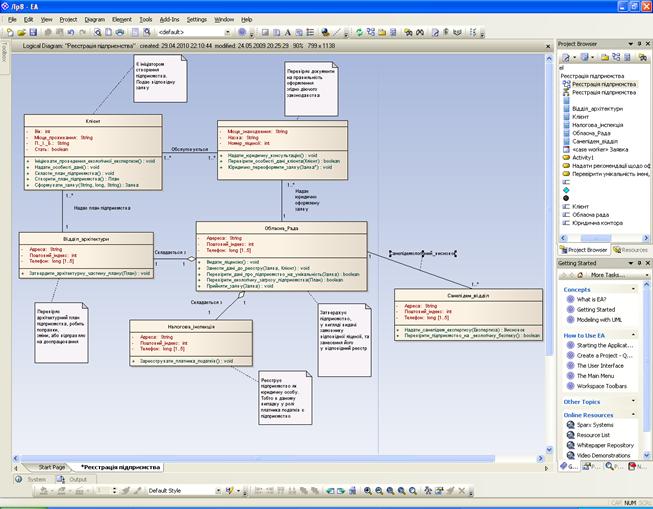Open the Default Style dropdown at bottom
This screenshot has width=653, height=509.
[184, 491]
